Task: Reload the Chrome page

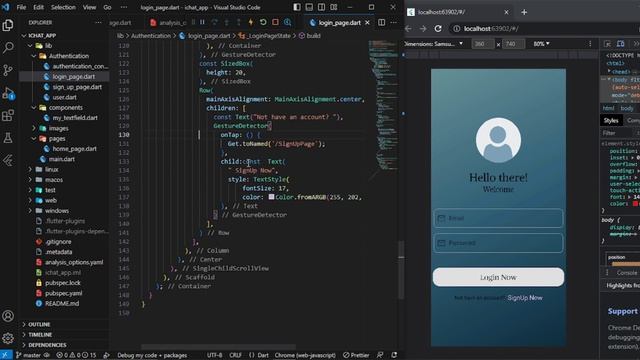Action: (438, 29)
